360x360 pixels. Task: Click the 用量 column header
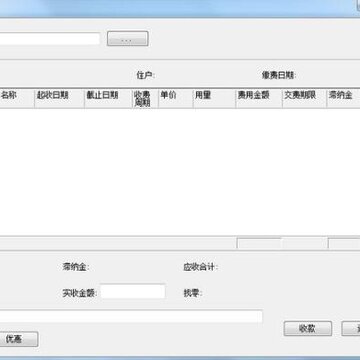pos(214,99)
